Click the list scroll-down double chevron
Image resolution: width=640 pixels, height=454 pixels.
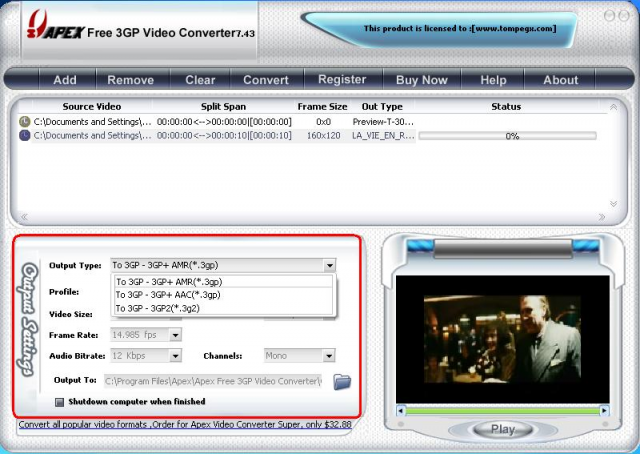click(x=613, y=203)
